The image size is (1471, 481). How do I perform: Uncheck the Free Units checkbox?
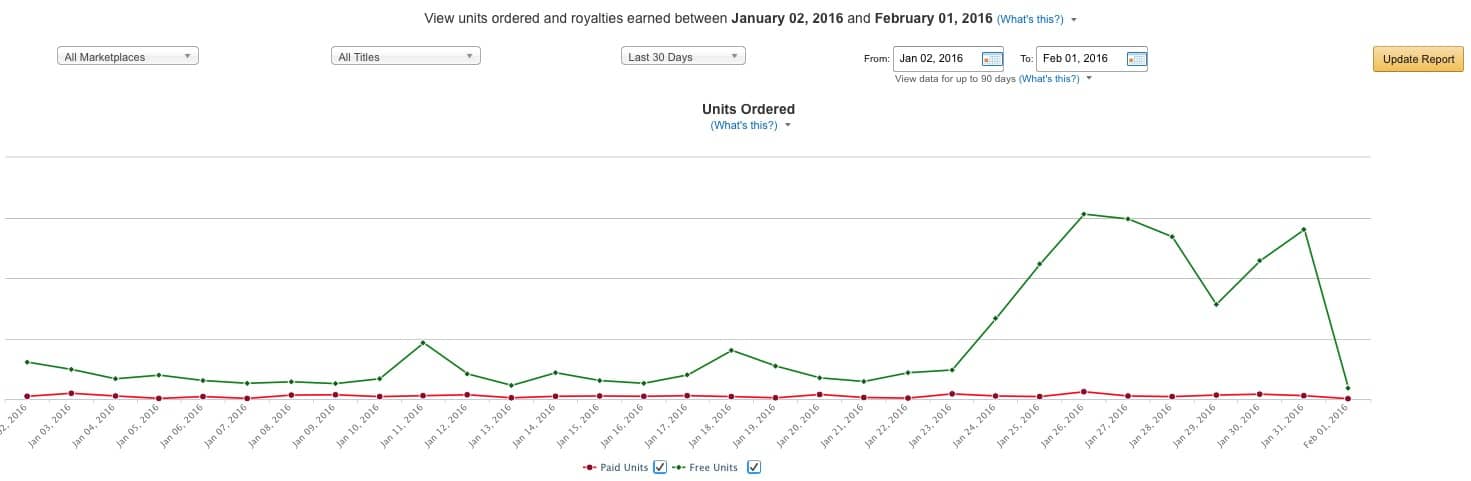(754, 467)
